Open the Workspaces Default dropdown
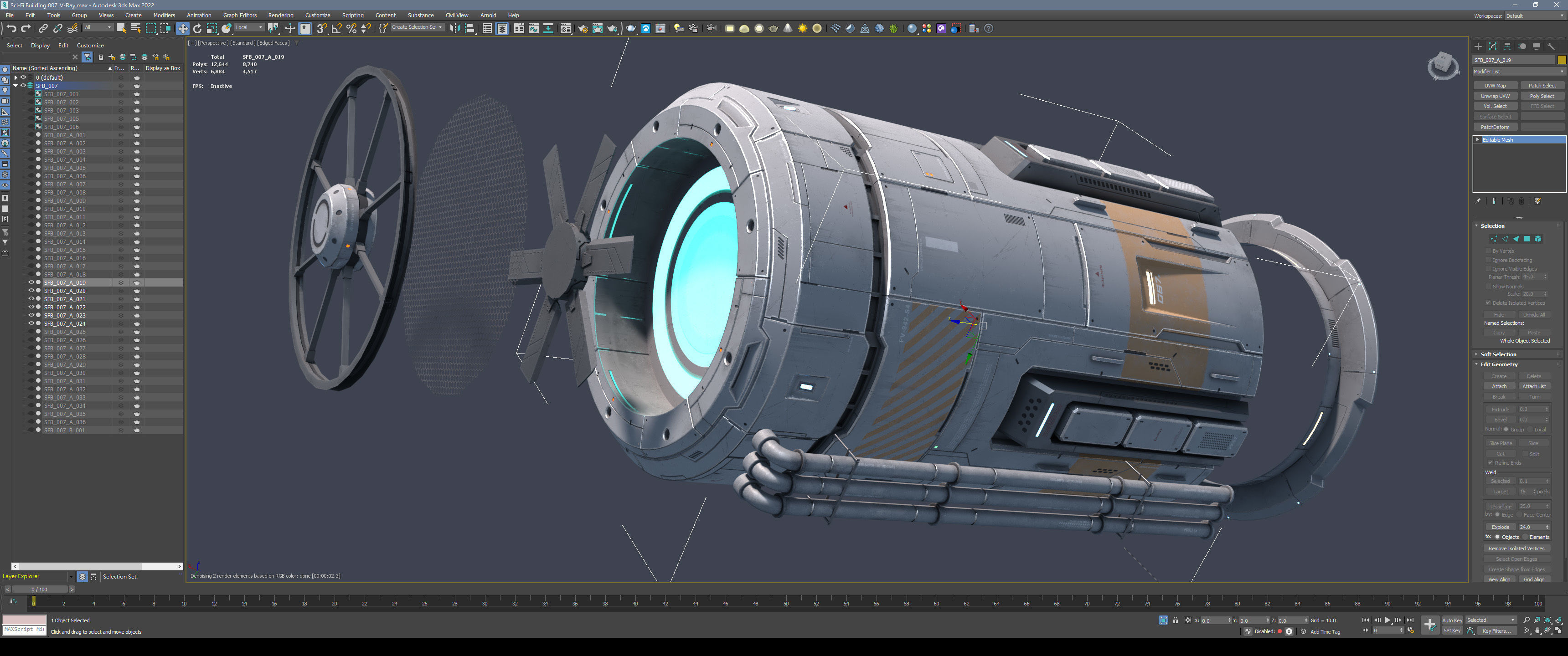The image size is (1568, 656). coord(1535,16)
